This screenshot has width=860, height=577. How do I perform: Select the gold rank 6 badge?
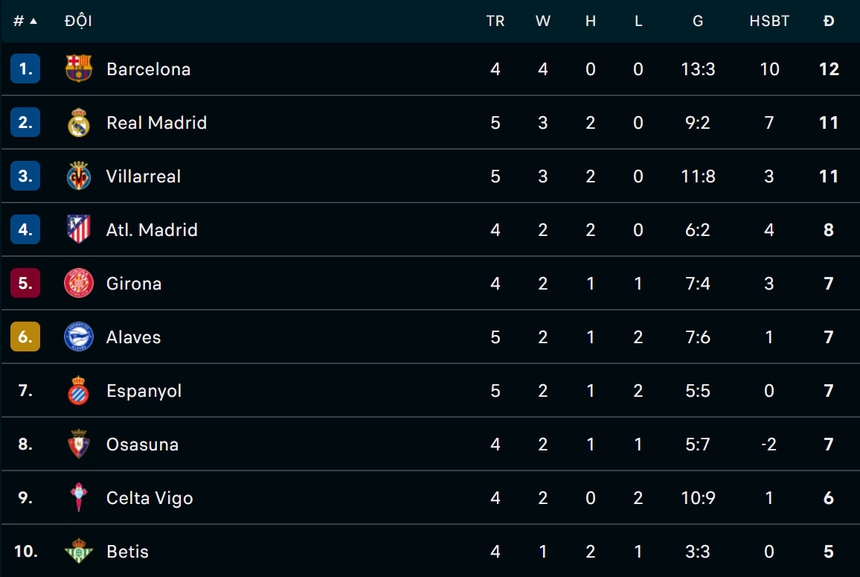pyautogui.click(x=25, y=337)
